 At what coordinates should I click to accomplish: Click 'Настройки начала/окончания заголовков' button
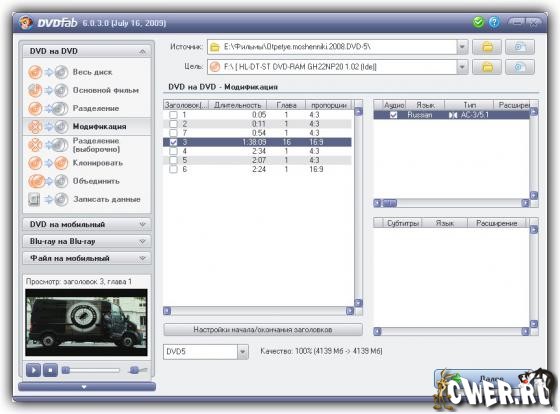263,330
